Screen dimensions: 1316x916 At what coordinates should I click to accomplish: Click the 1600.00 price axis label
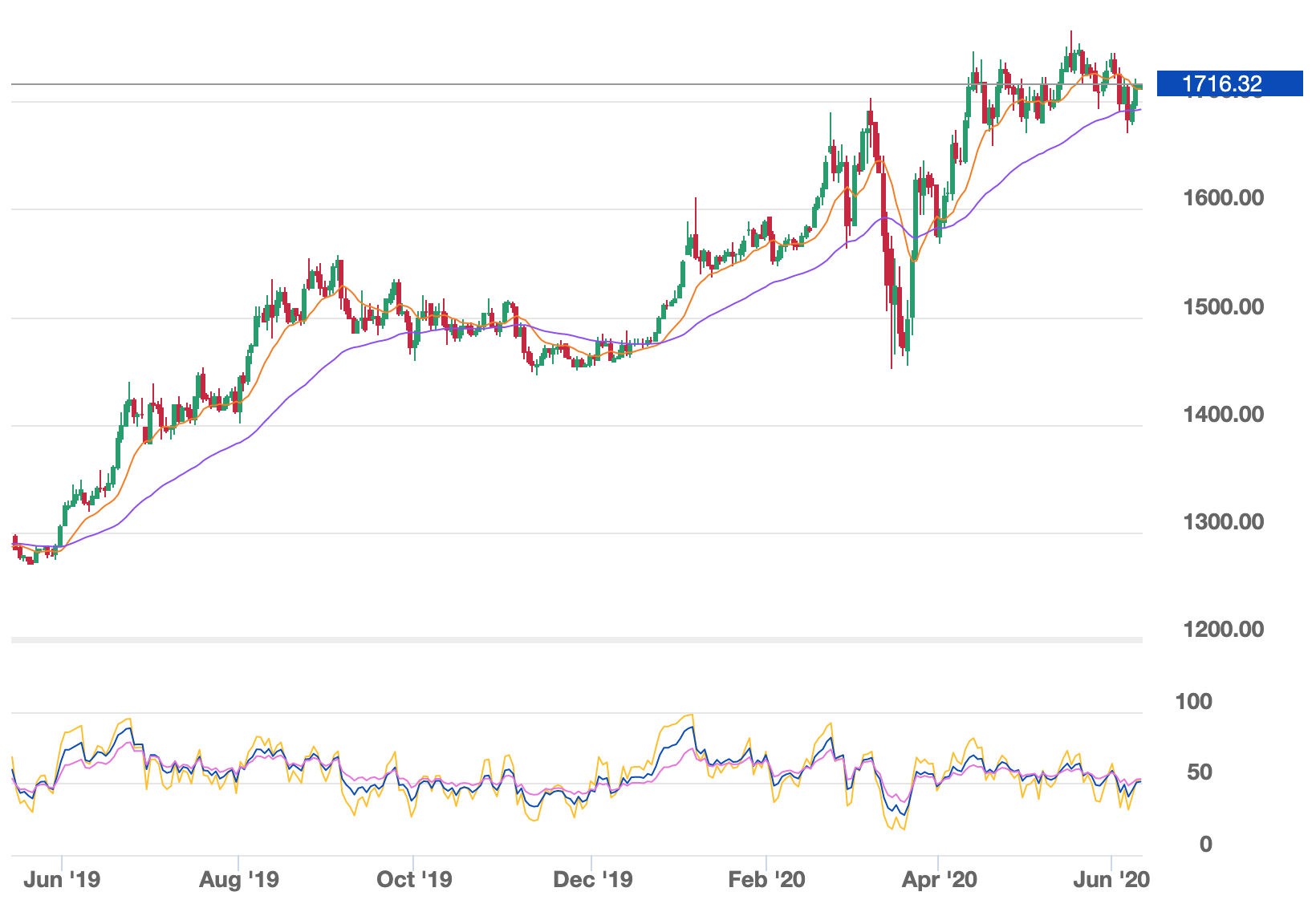1223,198
